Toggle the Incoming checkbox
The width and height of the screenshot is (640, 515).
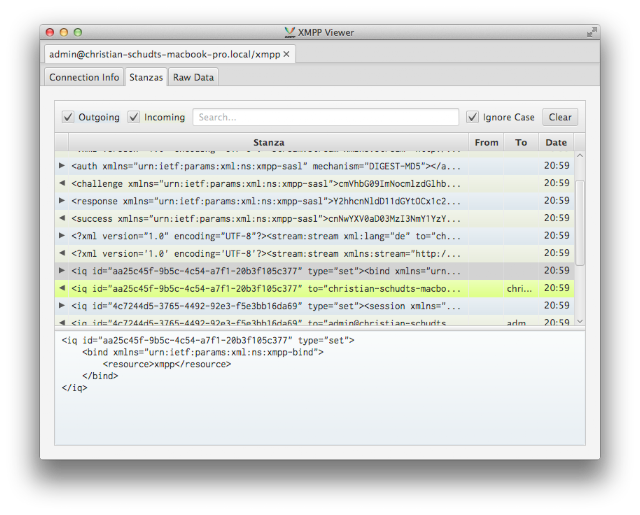pos(133,117)
